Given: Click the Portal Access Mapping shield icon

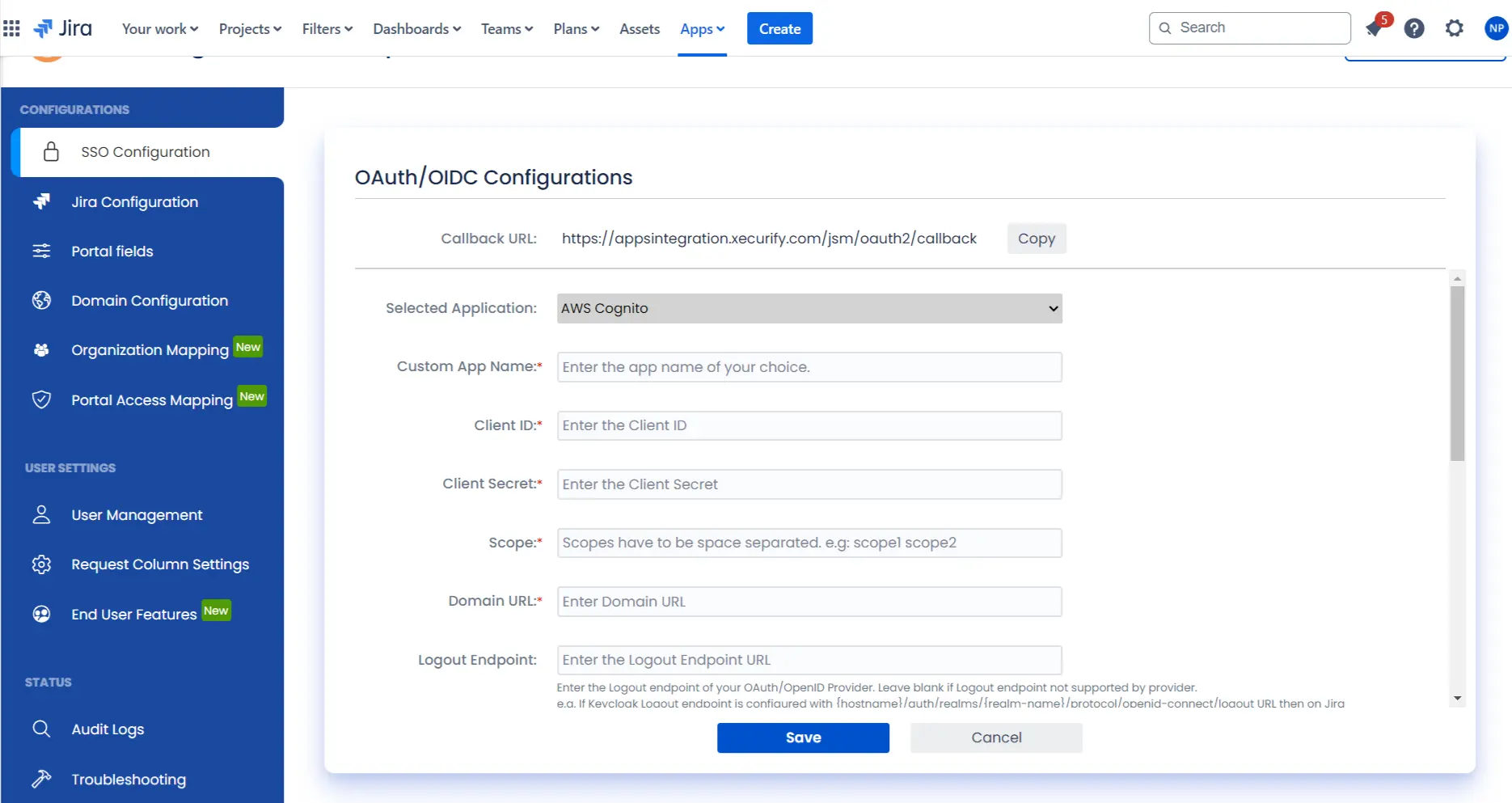Looking at the screenshot, I should [x=41, y=399].
